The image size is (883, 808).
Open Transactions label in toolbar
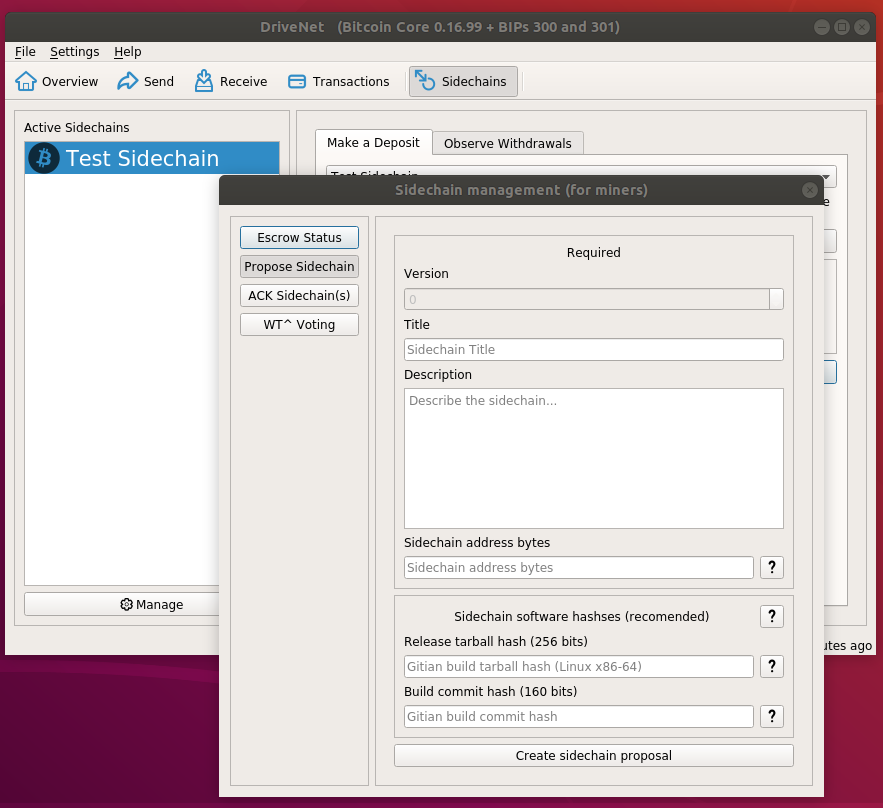[351, 82]
